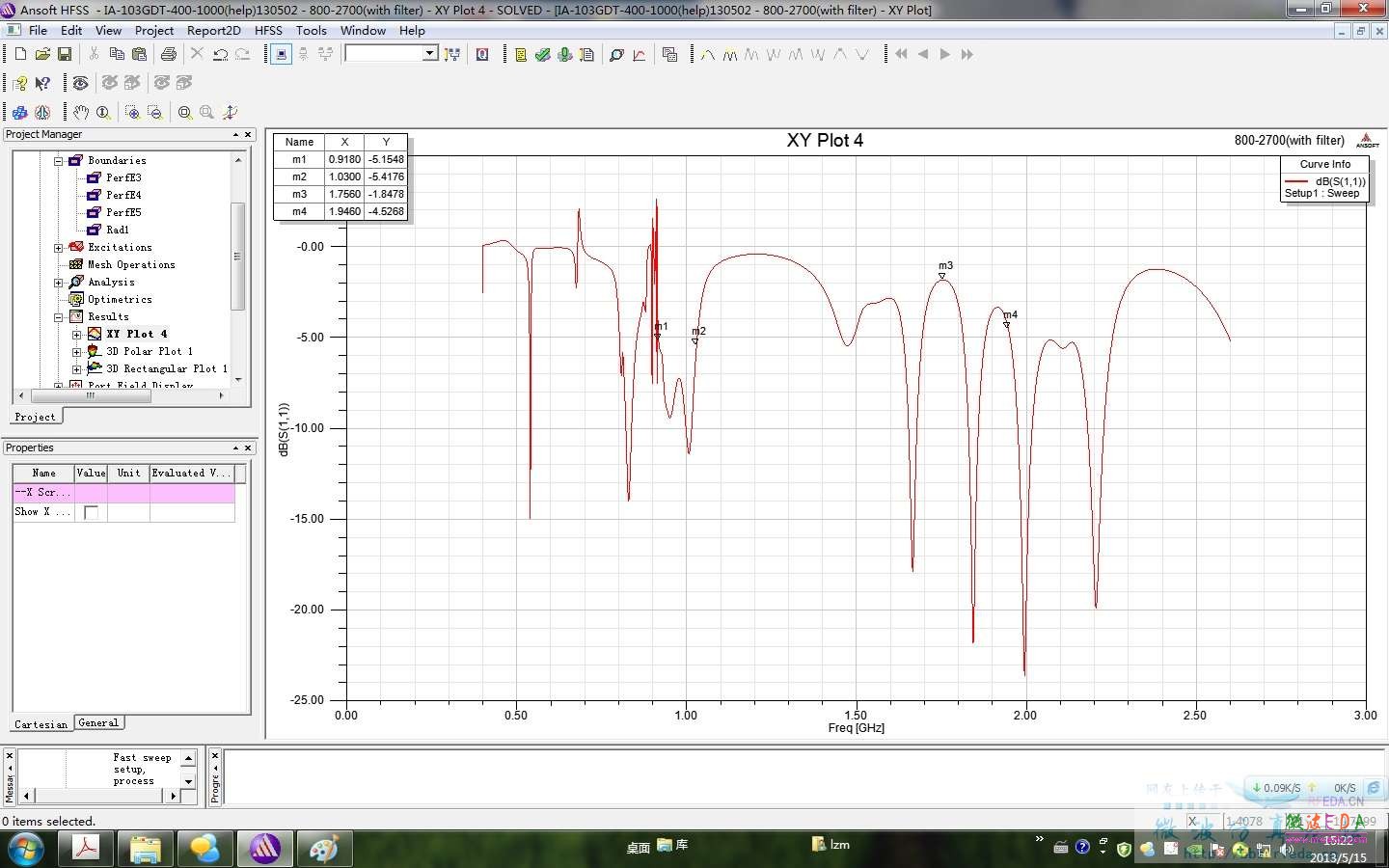Image resolution: width=1389 pixels, height=868 pixels.
Task: Expand the XY Plot 4 node
Action: point(76,335)
